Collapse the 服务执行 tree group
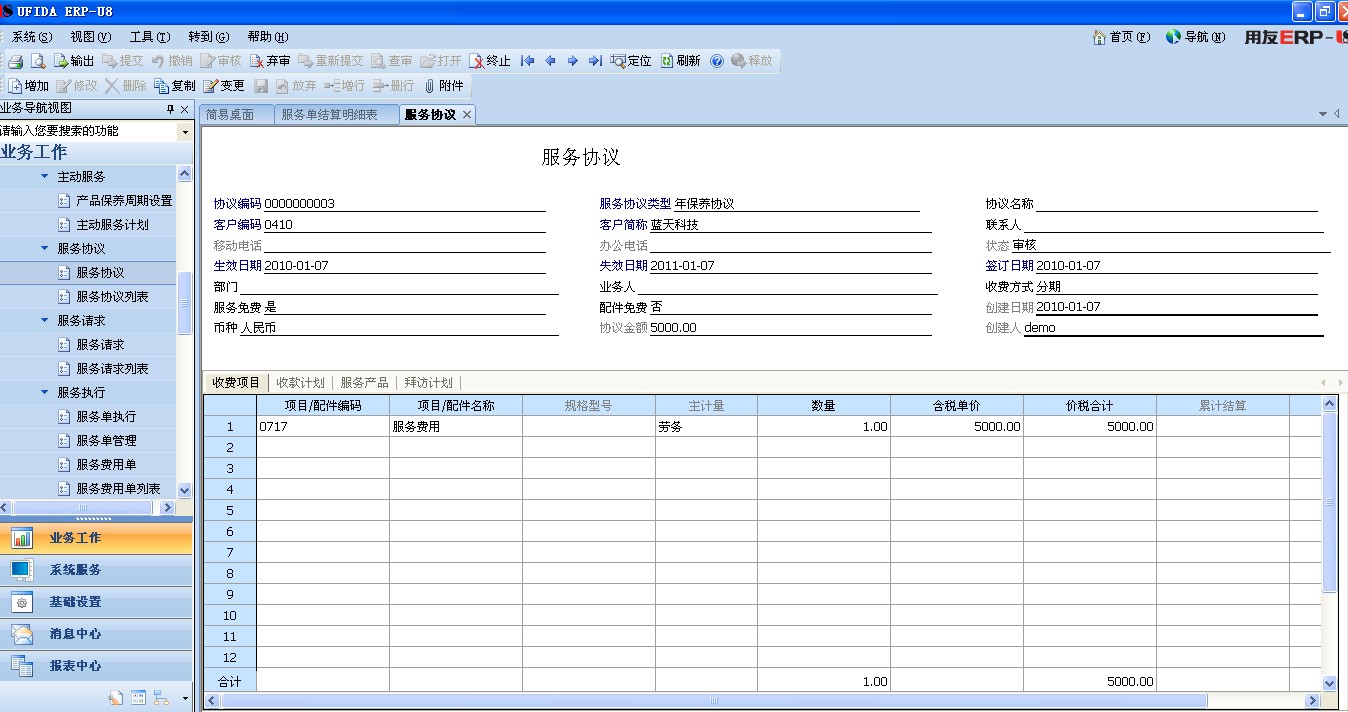The height and width of the screenshot is (712, 1348). (x=45, y=393)
